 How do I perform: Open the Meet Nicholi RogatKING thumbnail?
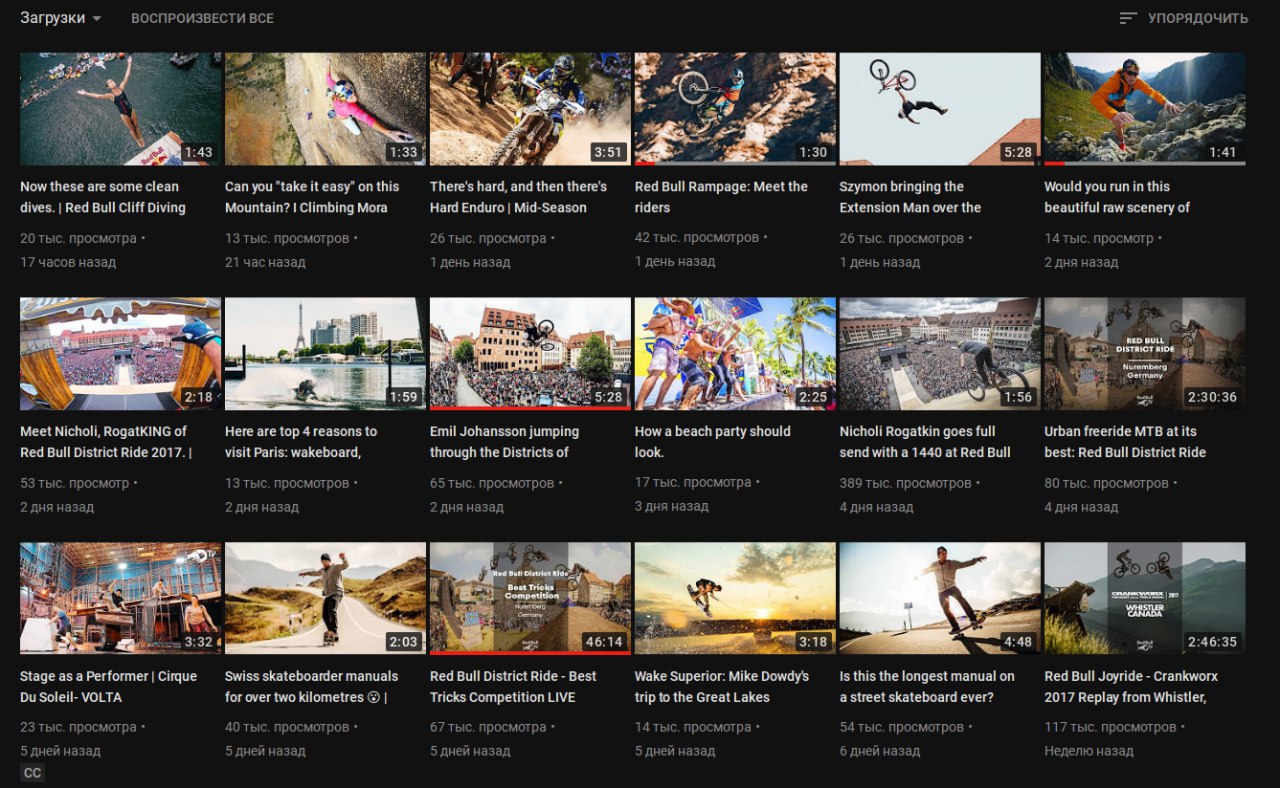[120, 354]
